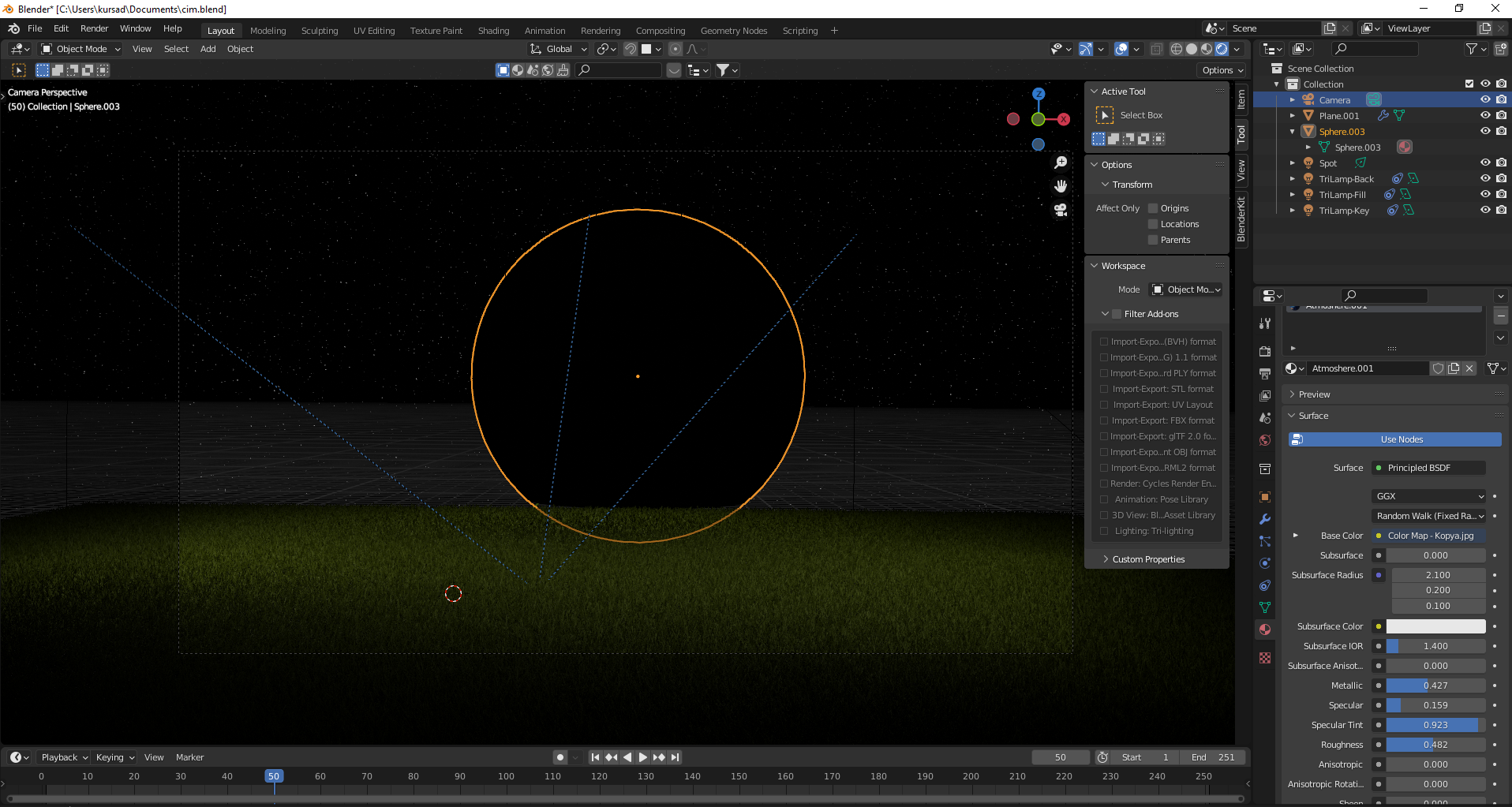Expand the Custom Properties panel

pos(1148,559)
